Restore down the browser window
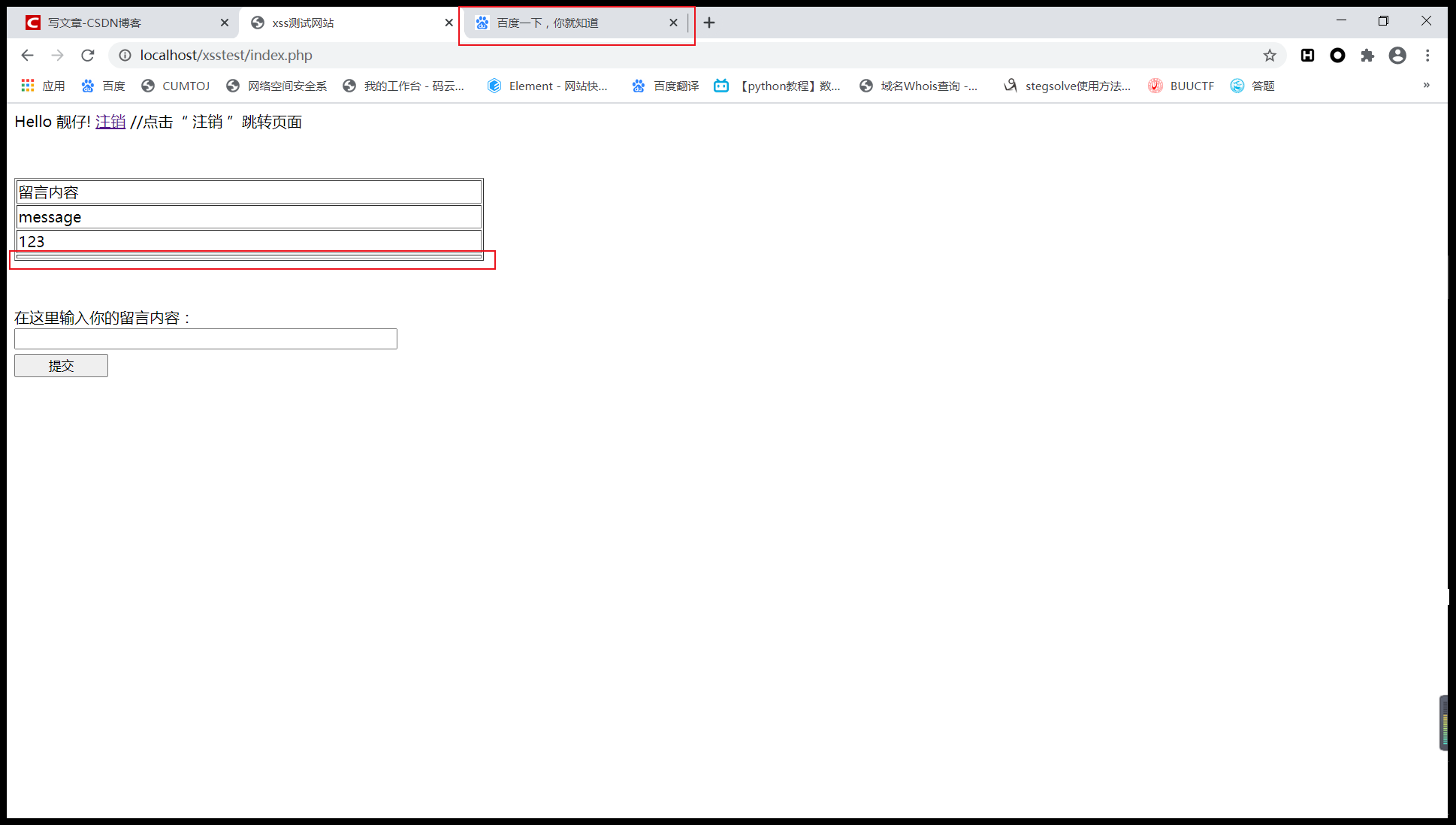 [1383, 21]
